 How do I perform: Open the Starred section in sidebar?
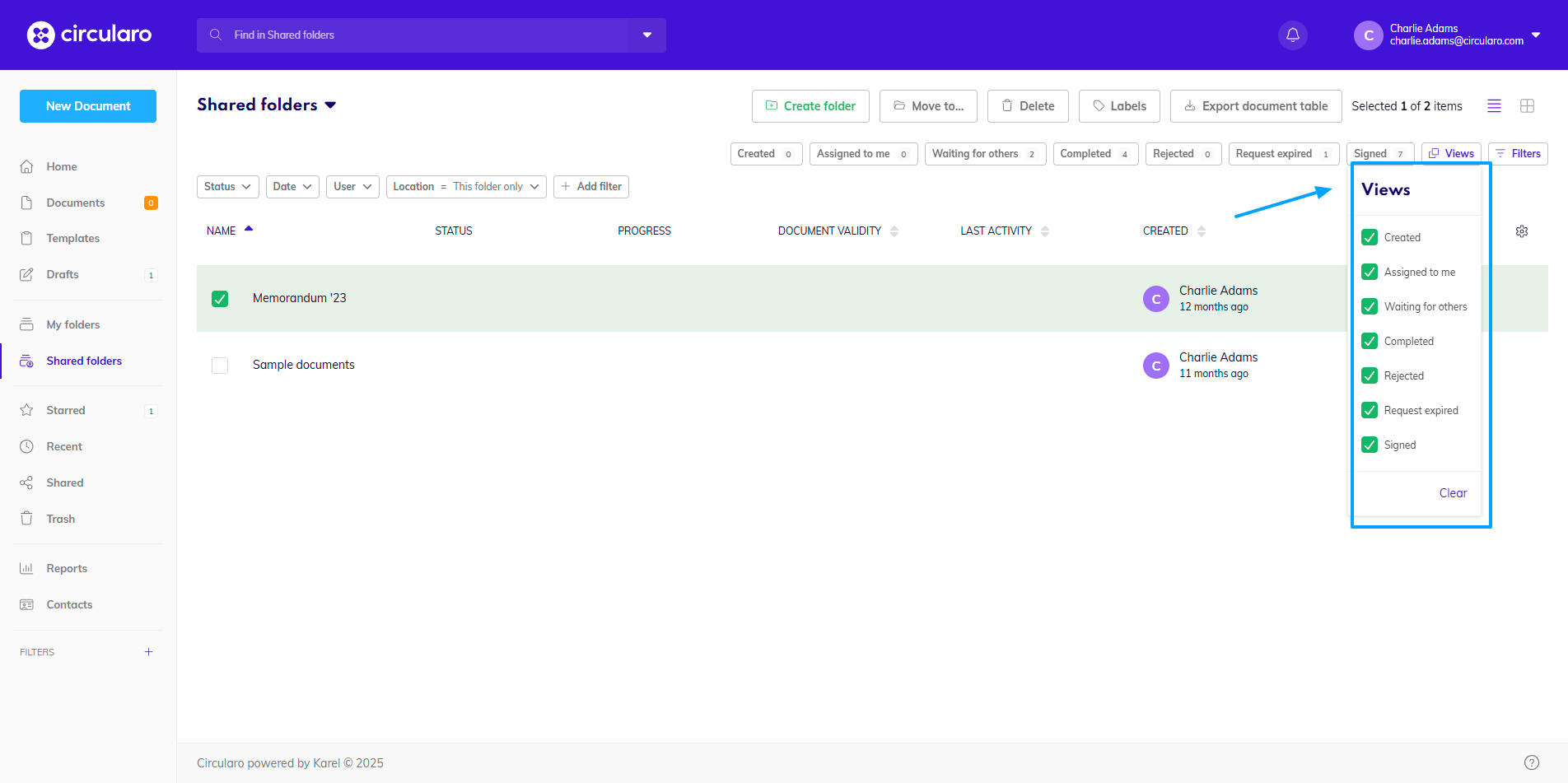coord(66,410)
